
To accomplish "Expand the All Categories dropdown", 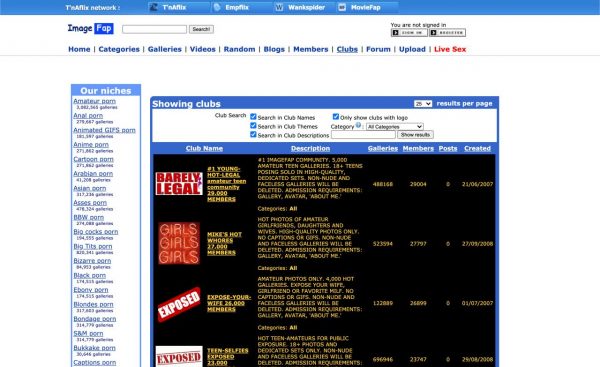I will [395, 127].
